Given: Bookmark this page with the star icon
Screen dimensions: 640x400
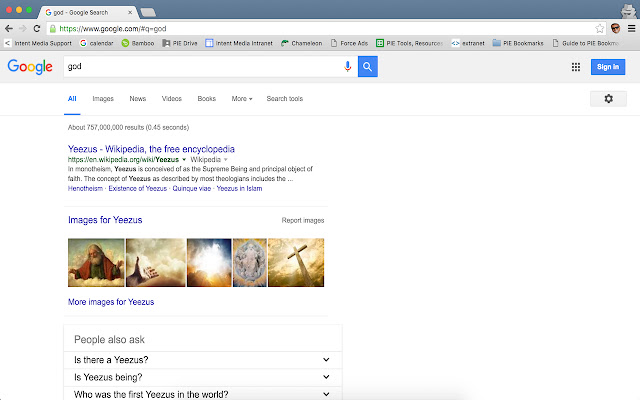Looking at the screenshot, I should pos(599,29).
